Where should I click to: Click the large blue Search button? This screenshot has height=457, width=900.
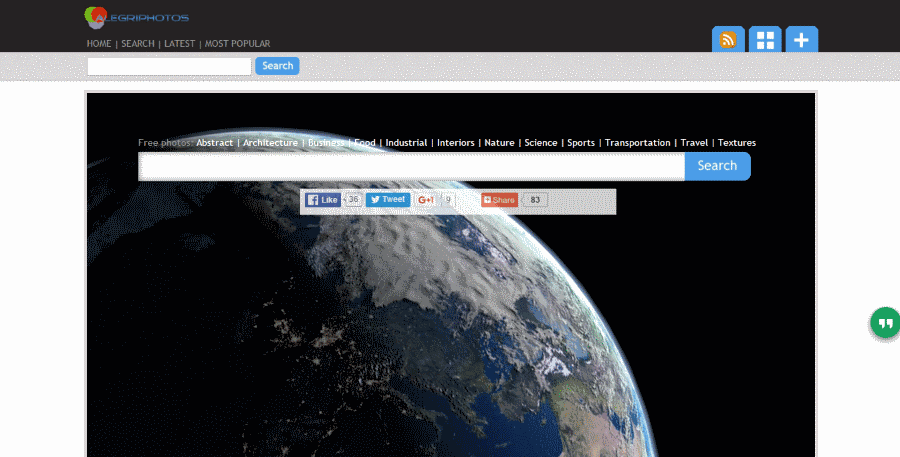[717, 166]
